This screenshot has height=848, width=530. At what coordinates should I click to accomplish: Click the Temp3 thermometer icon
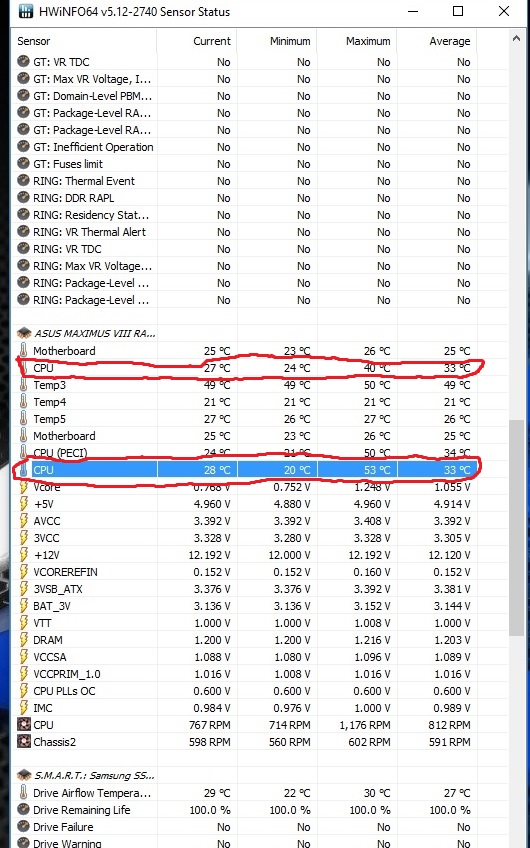pos(23,385)
